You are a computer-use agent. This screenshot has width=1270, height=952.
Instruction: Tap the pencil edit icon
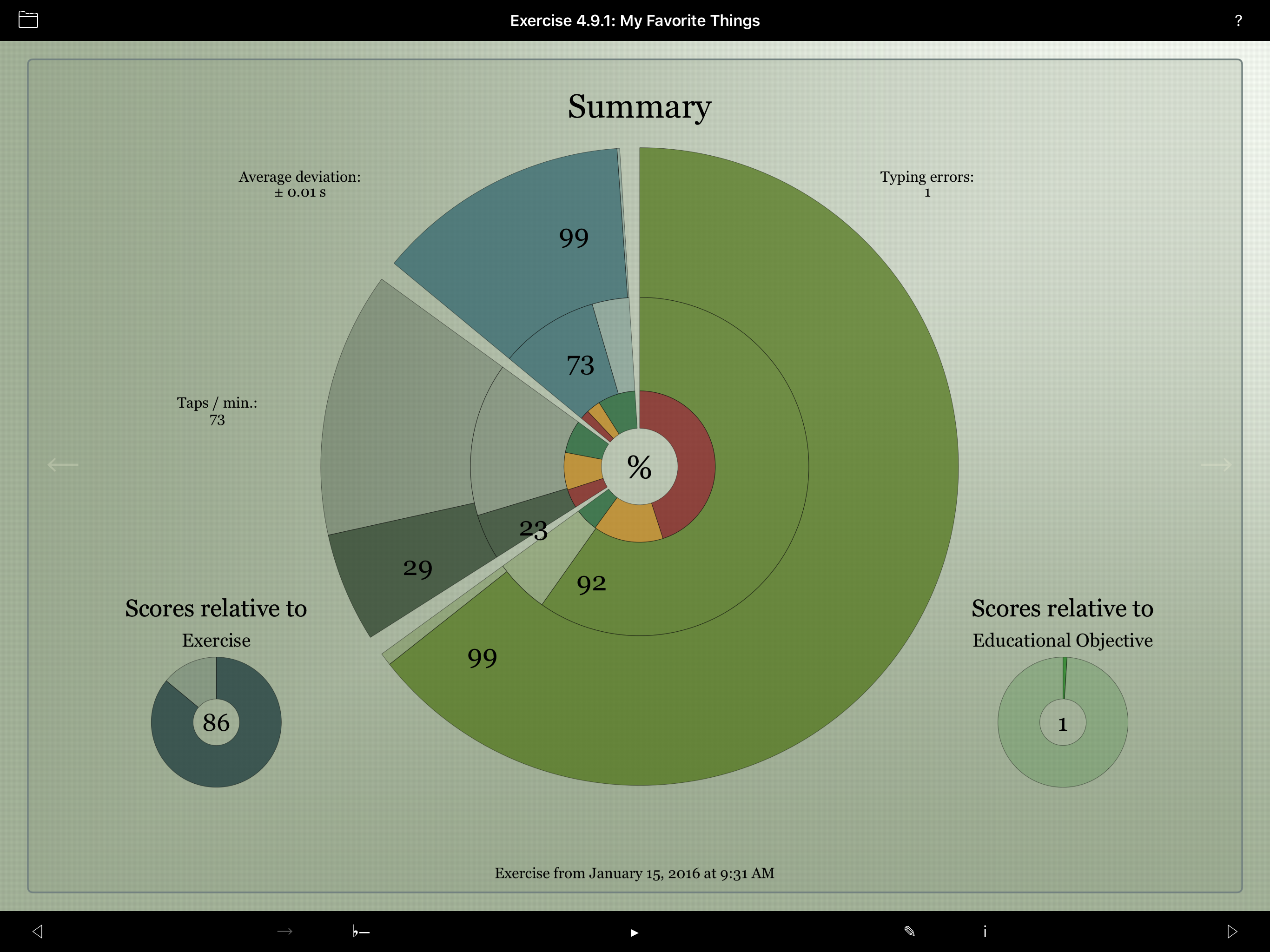[909, 932]
